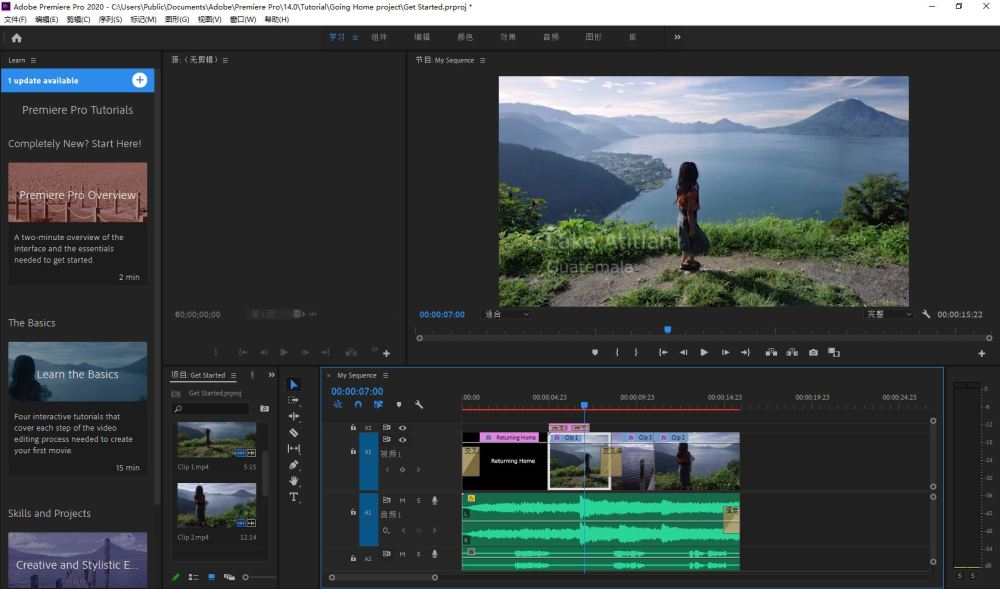Select the Pen tool
1000x589 pixels.
(293, 465)
